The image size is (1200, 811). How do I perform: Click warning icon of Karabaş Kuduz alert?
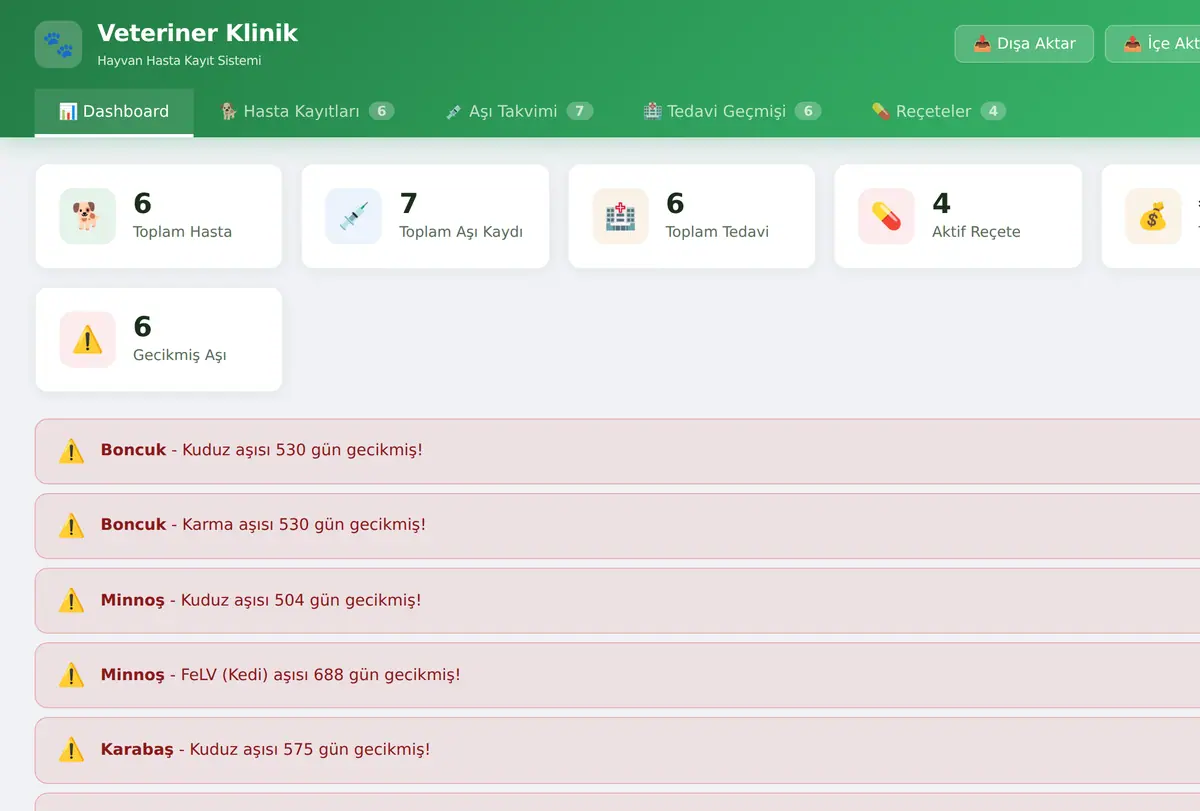(71, 749)
